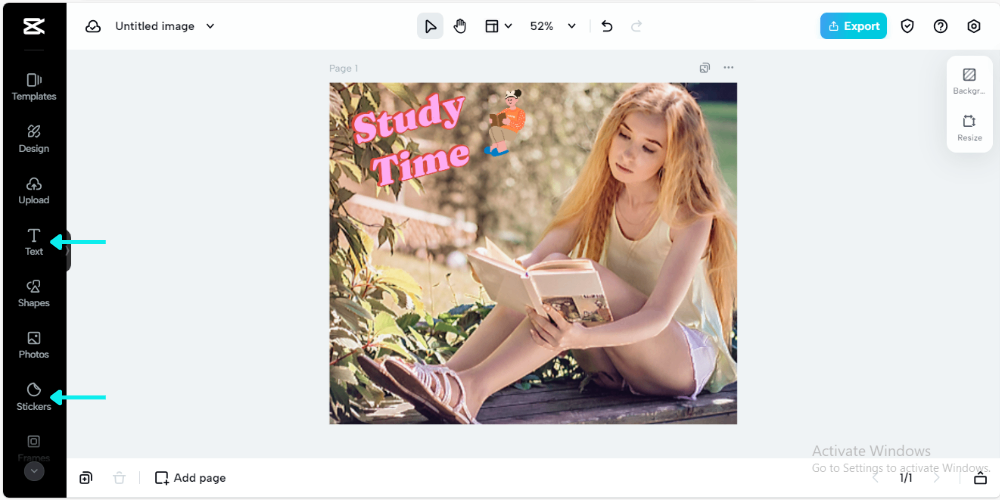The width and height of the screenshot is (1000, 500).
Task: Open the layout grid tool
Action: pos(492,26)
